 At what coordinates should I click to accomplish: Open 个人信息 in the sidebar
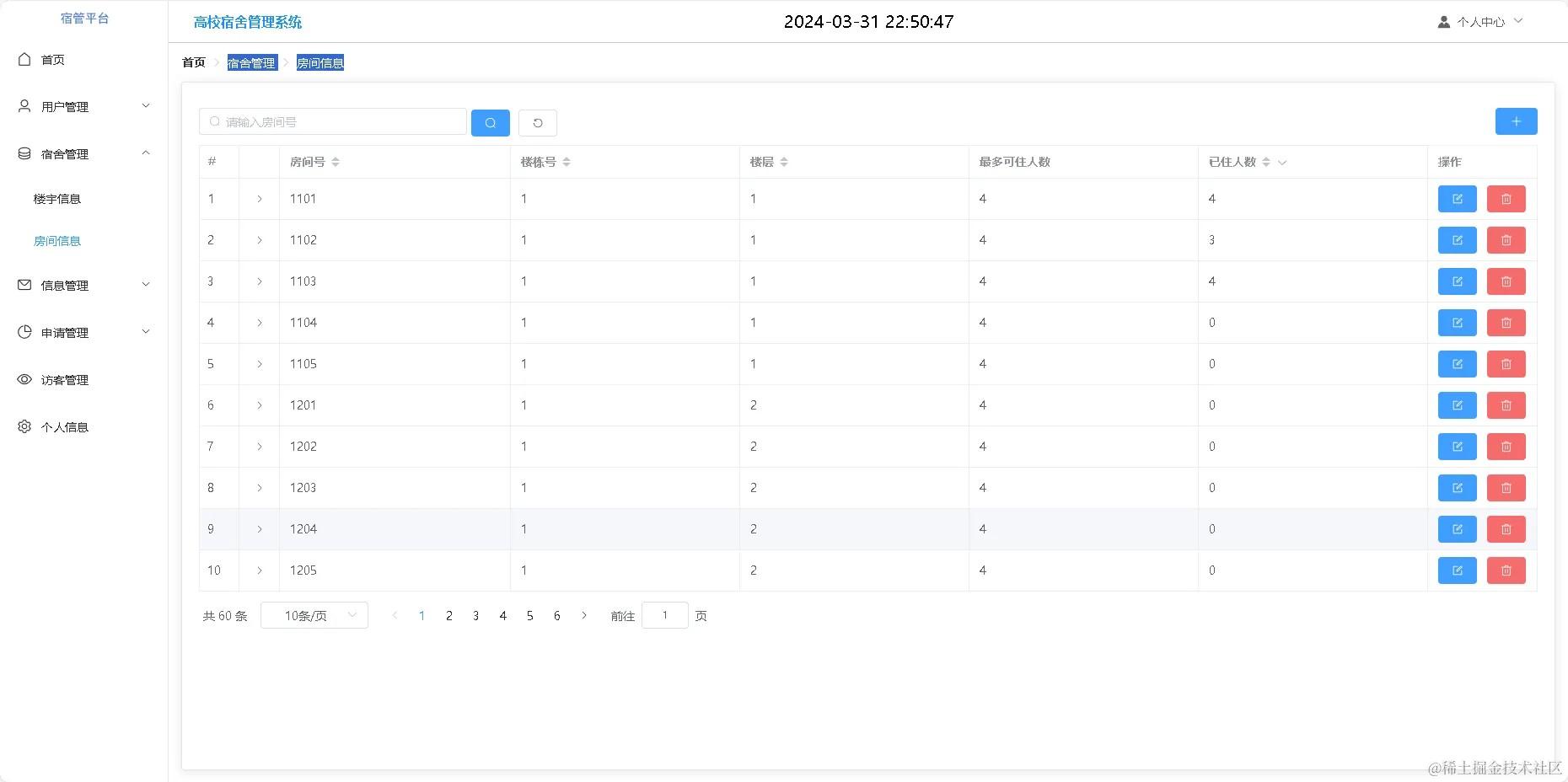[x=84, y=427]
